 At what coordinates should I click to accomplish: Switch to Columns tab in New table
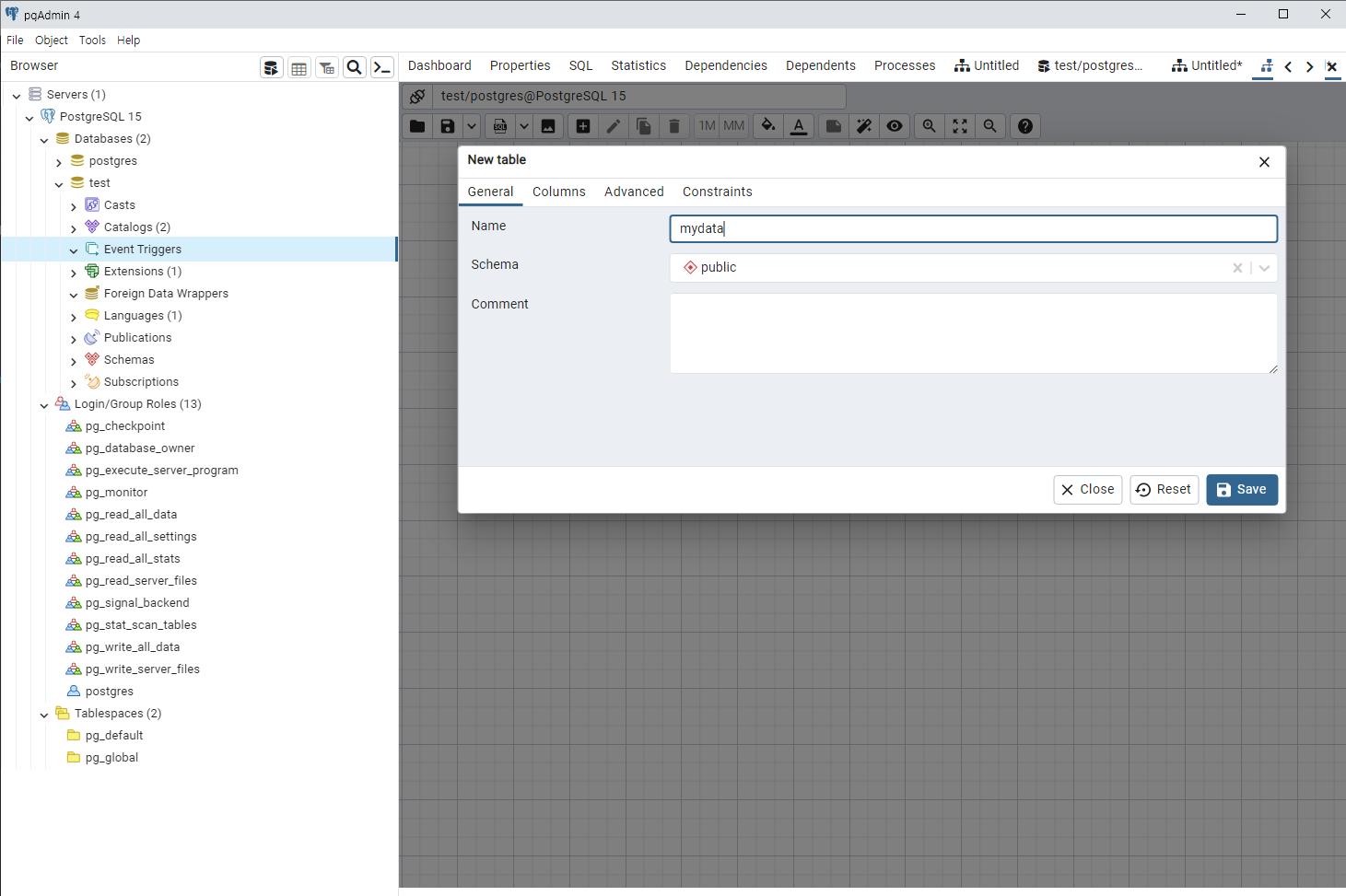tap(558, 192)
